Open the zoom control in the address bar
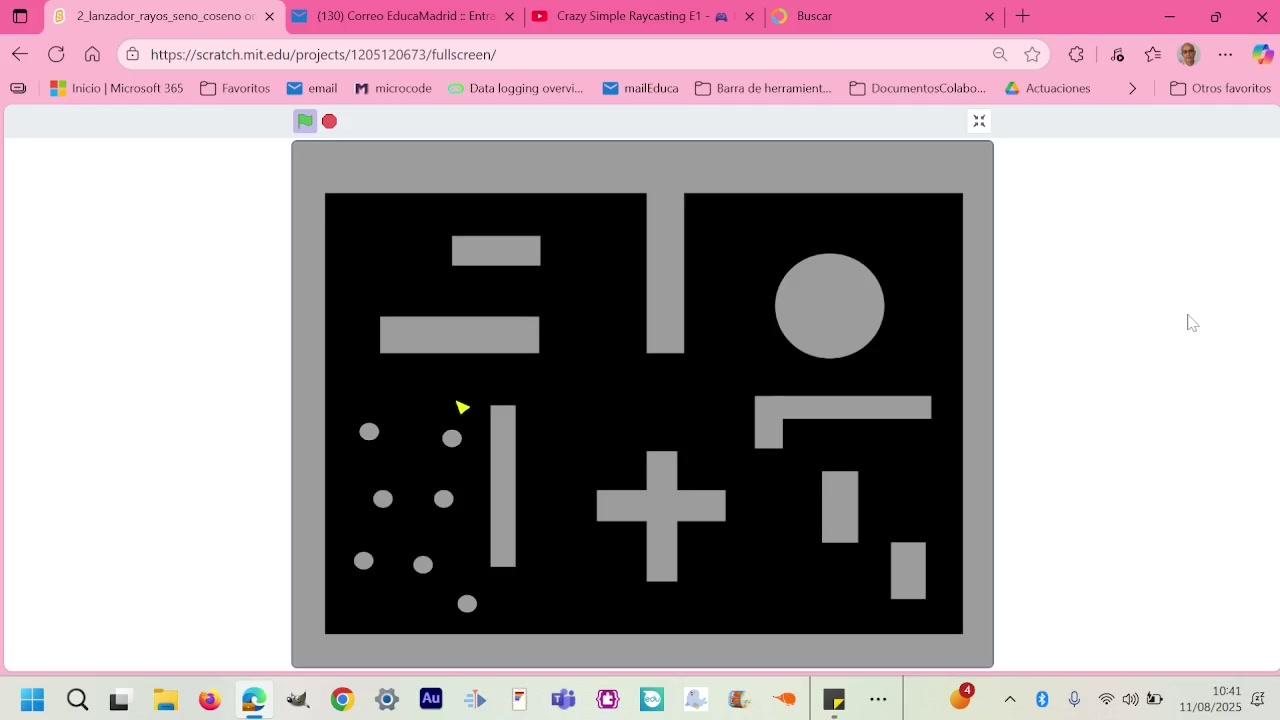 [x=999, y=54]
